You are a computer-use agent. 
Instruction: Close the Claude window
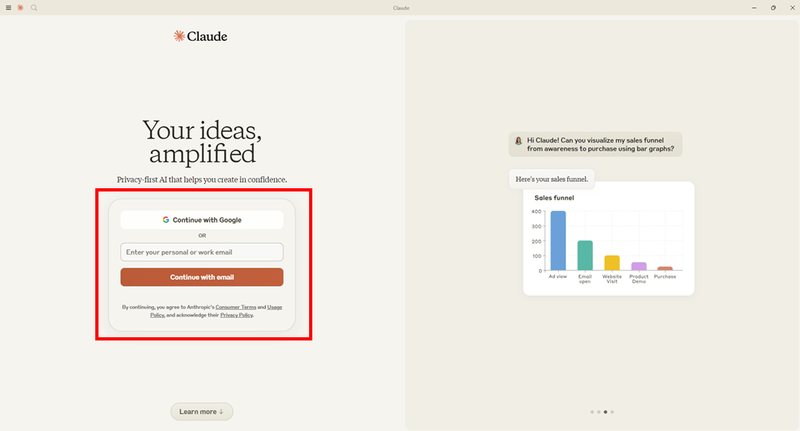coord(792,8)
